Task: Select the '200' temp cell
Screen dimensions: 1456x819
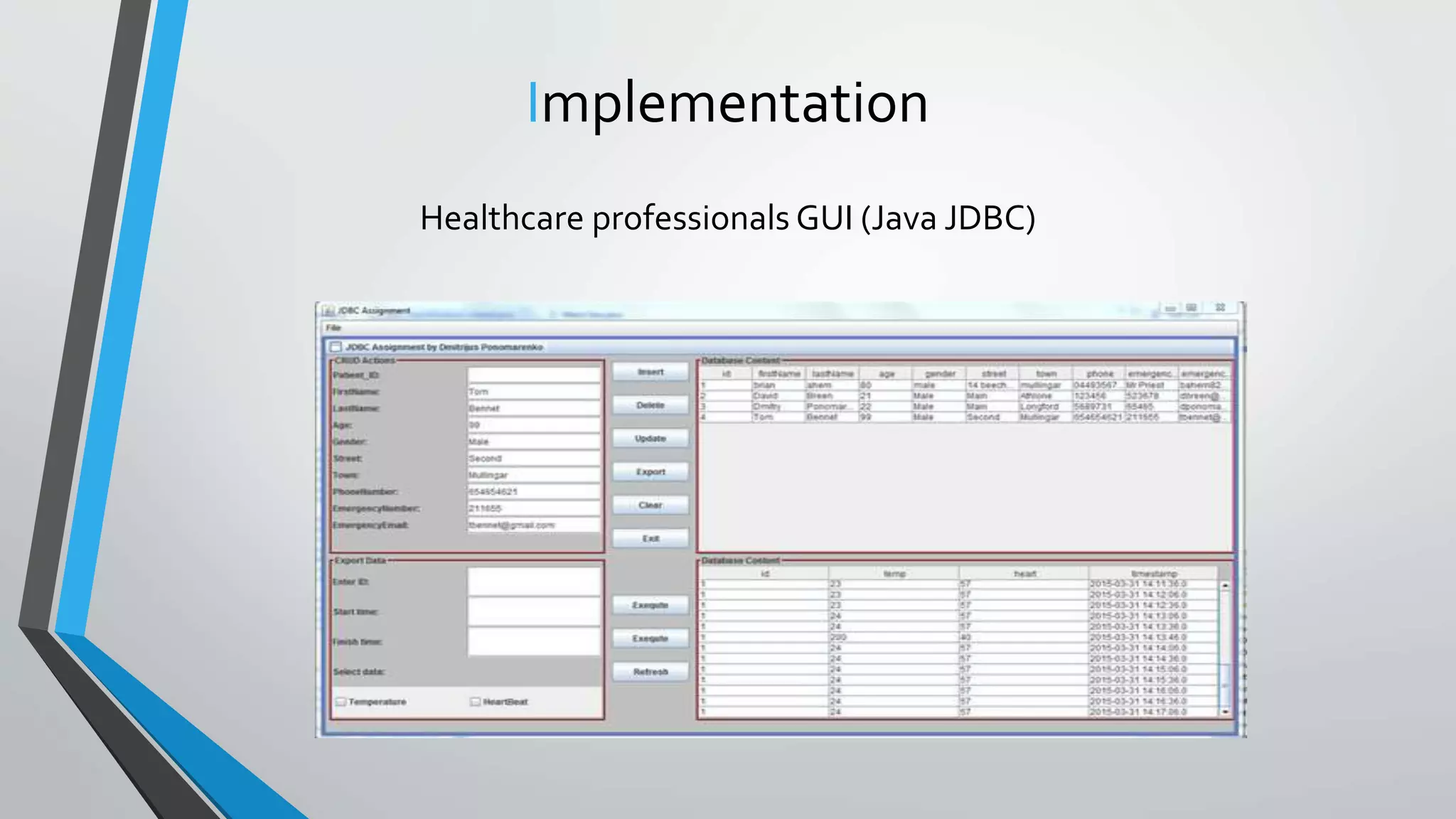Action: pos(894,638)
